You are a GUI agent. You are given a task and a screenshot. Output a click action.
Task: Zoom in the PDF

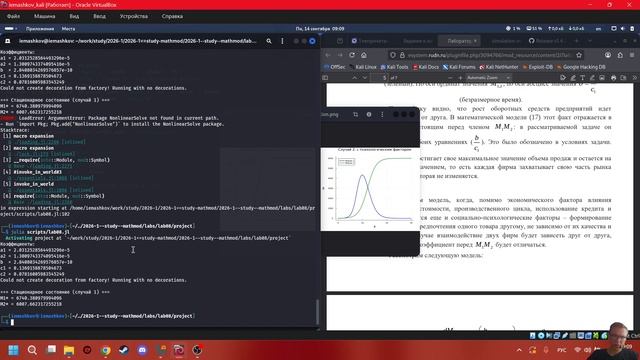point(460,78)
